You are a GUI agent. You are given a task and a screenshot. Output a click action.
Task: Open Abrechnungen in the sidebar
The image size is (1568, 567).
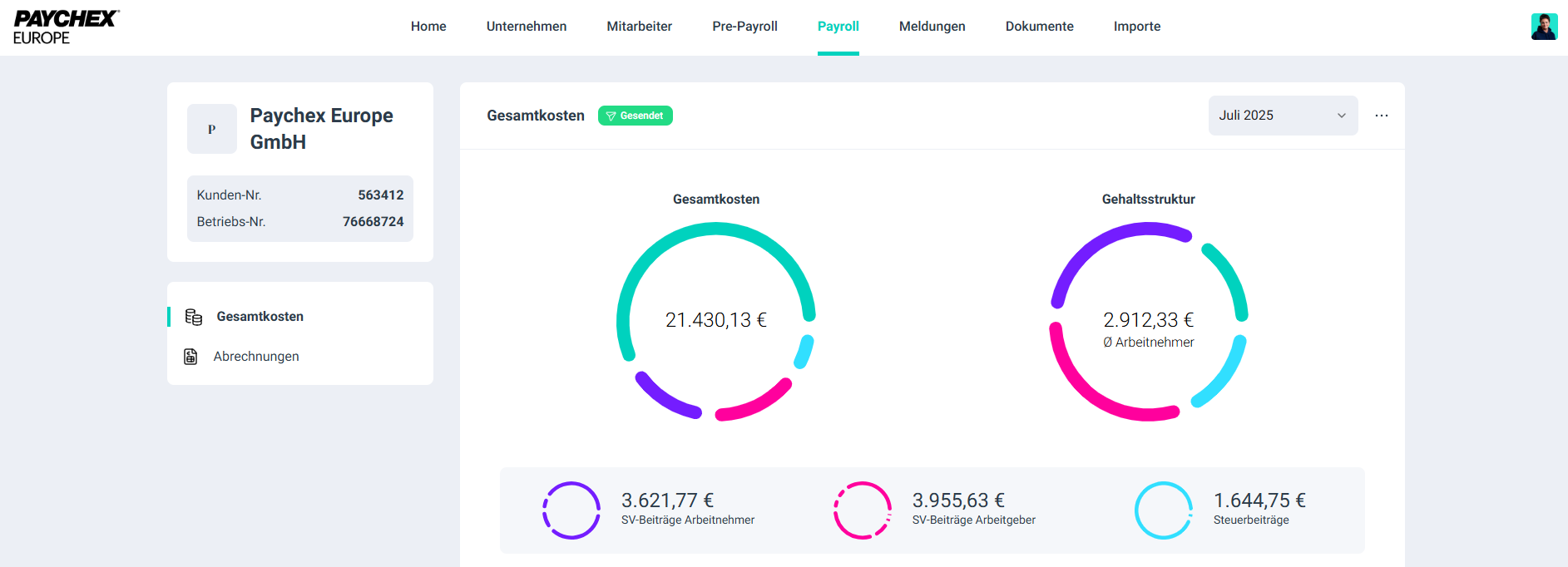256,357
